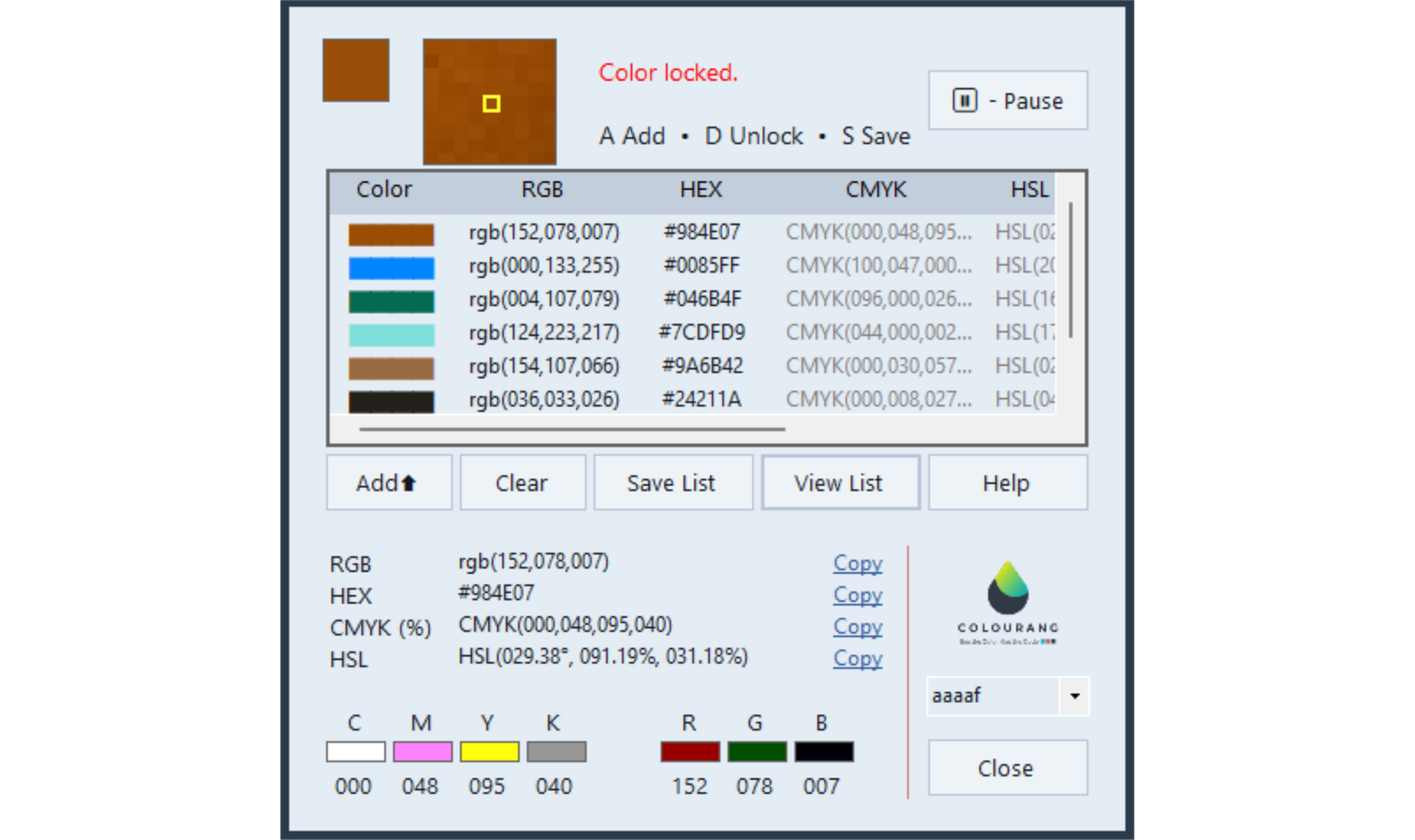Open View List

[840, 483]
